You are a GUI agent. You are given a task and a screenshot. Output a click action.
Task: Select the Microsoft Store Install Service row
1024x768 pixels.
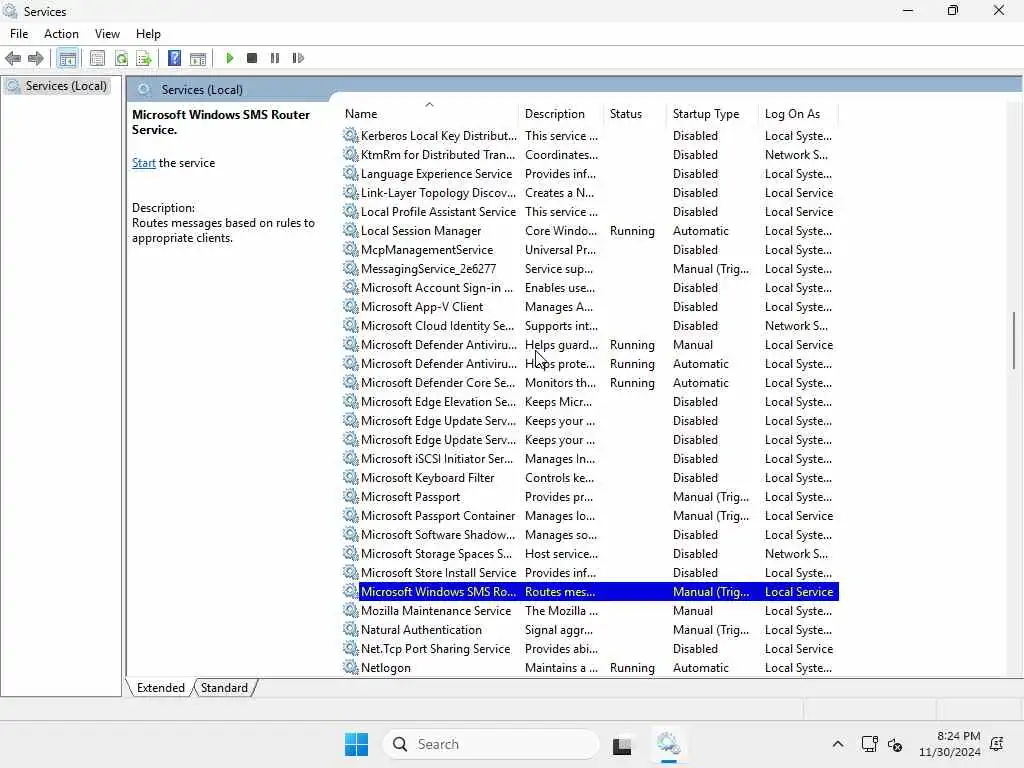pos(590,572)
